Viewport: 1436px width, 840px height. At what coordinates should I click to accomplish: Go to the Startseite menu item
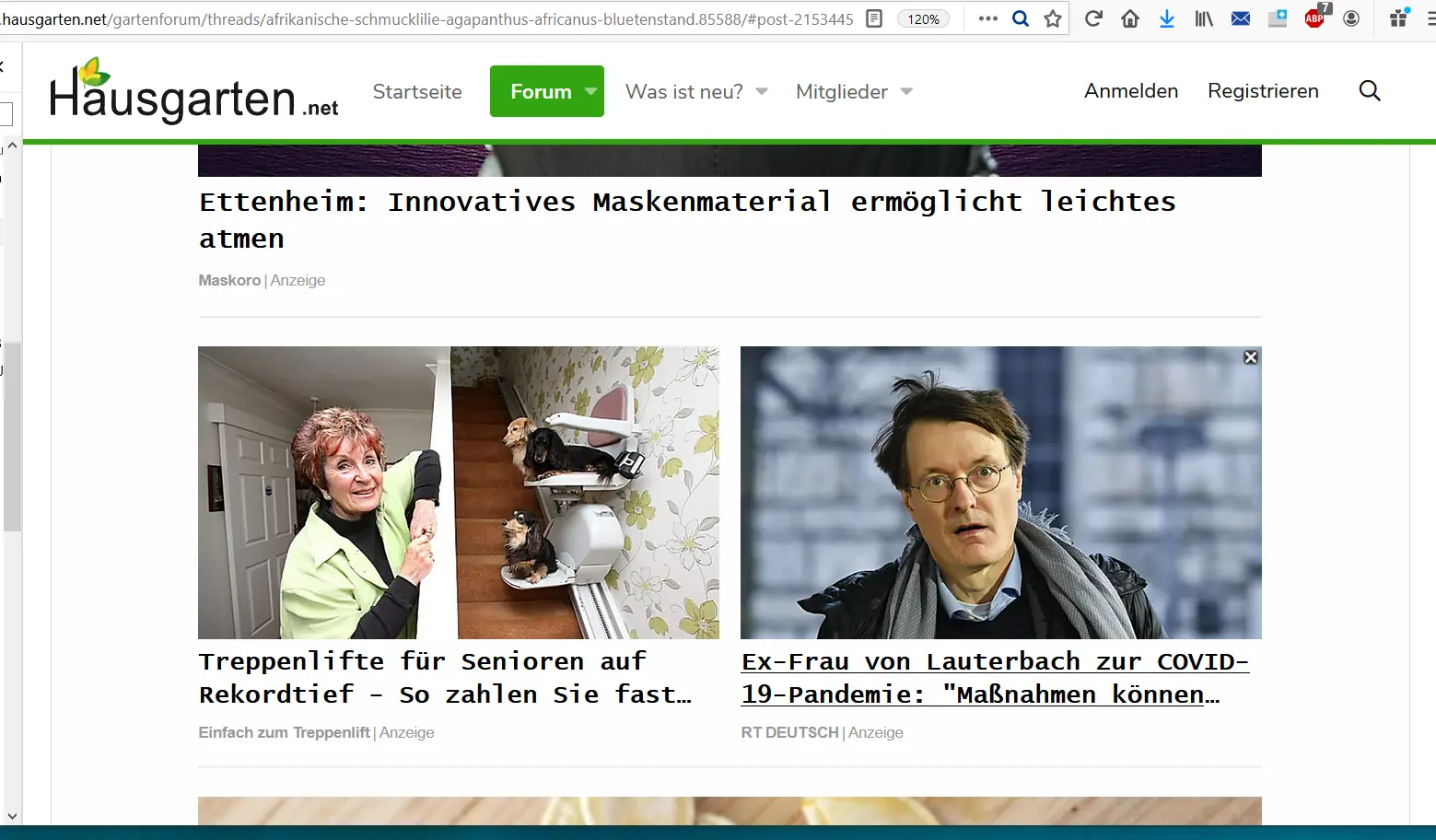click(x=417, y=91)
